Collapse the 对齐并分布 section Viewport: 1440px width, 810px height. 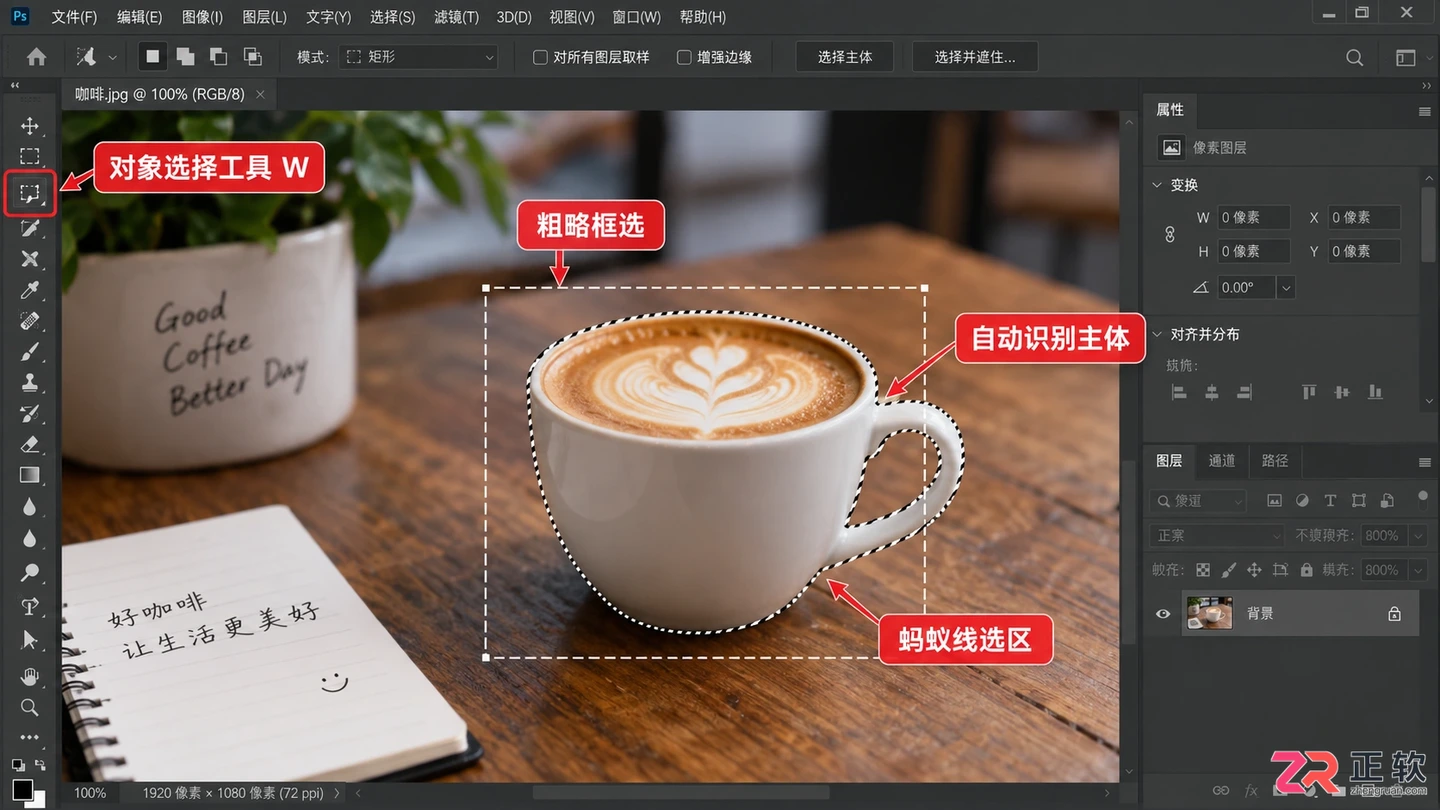pos(1157,334)
